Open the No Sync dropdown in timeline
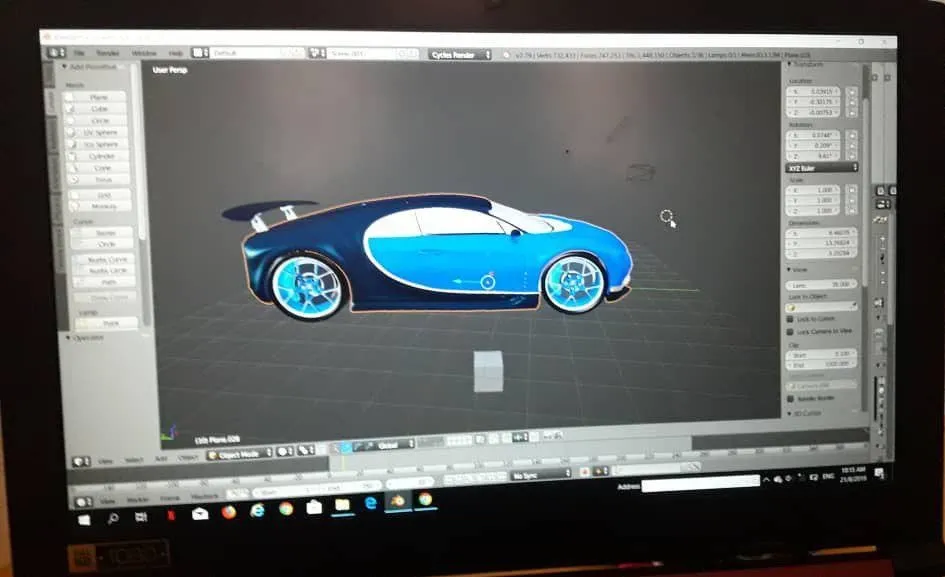Image resolution: width=945 pixels, height=577 pixels. [541, 476]
